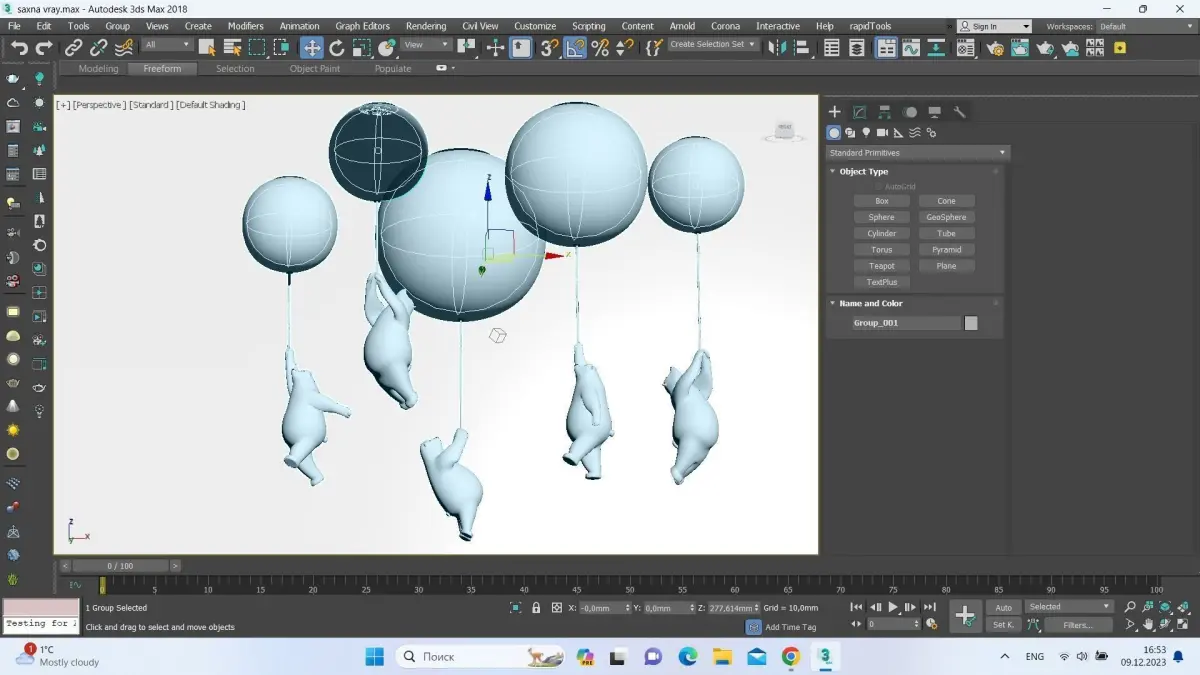This screenshot has width=1200, height=675.
Task: Click the TextPlus button
Action: tap(881, 282)
